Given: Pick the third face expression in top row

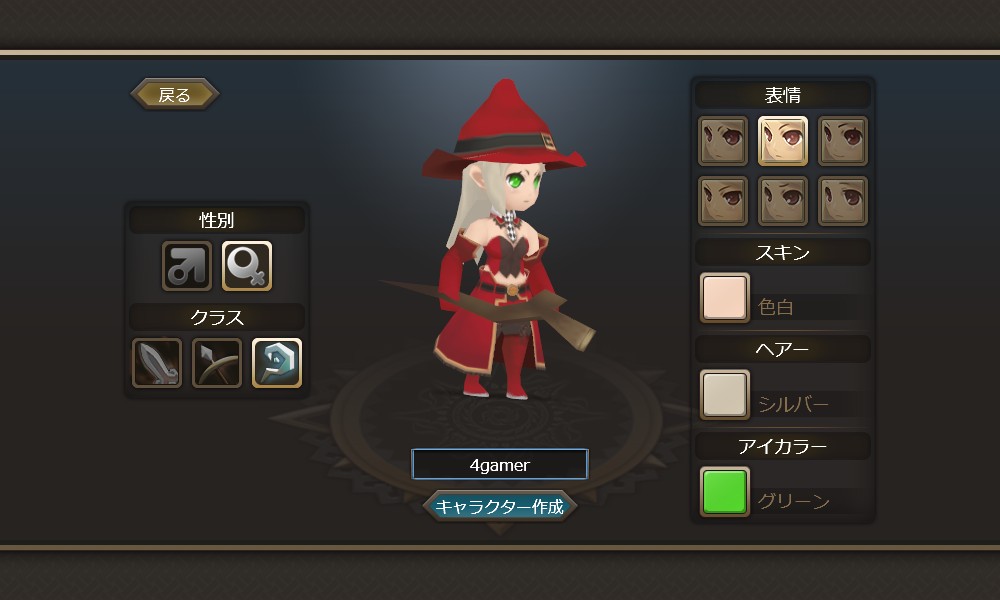Looking at the screenshot, I should click(842, 141).
